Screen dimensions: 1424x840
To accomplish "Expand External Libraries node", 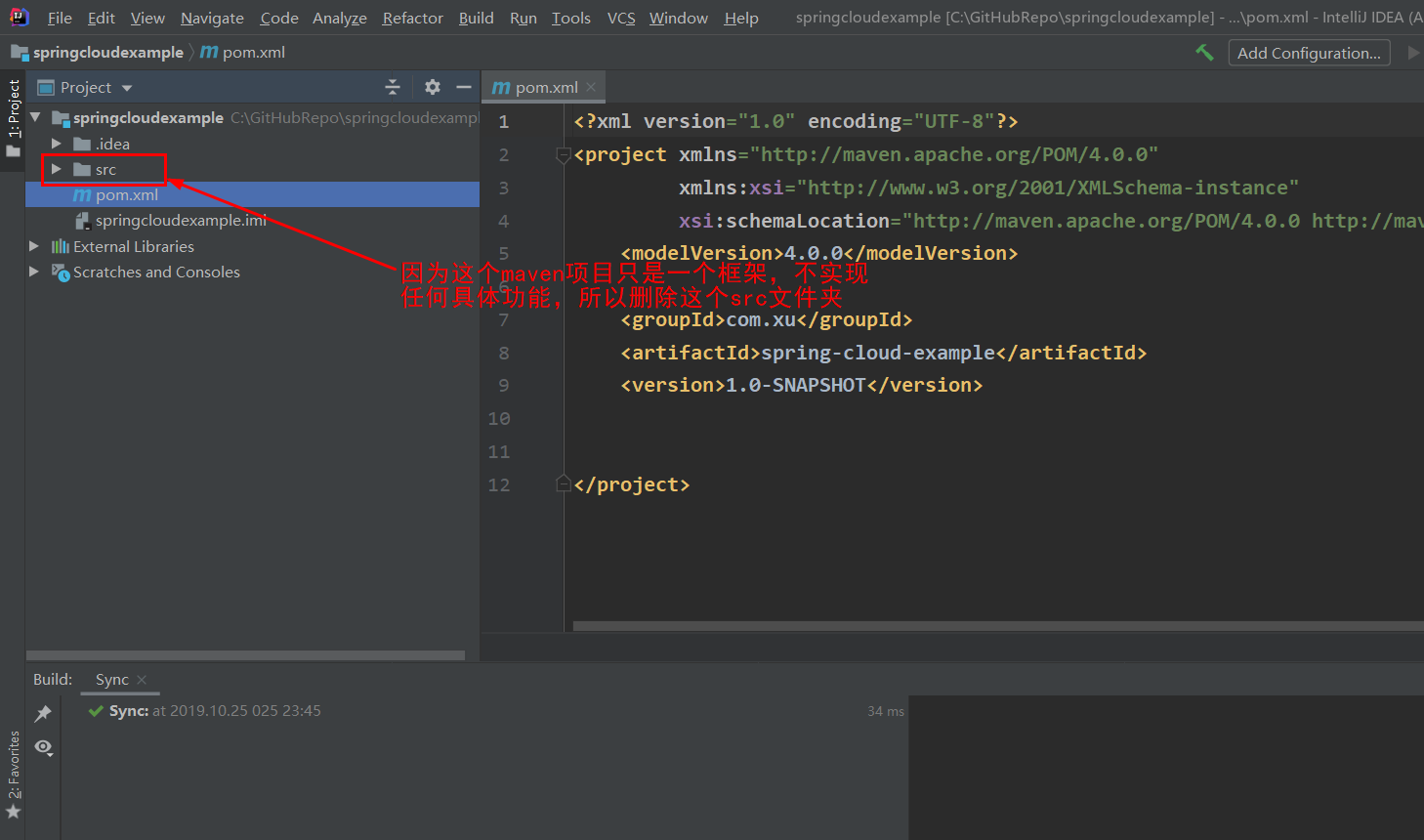I will tap(35, 246).
